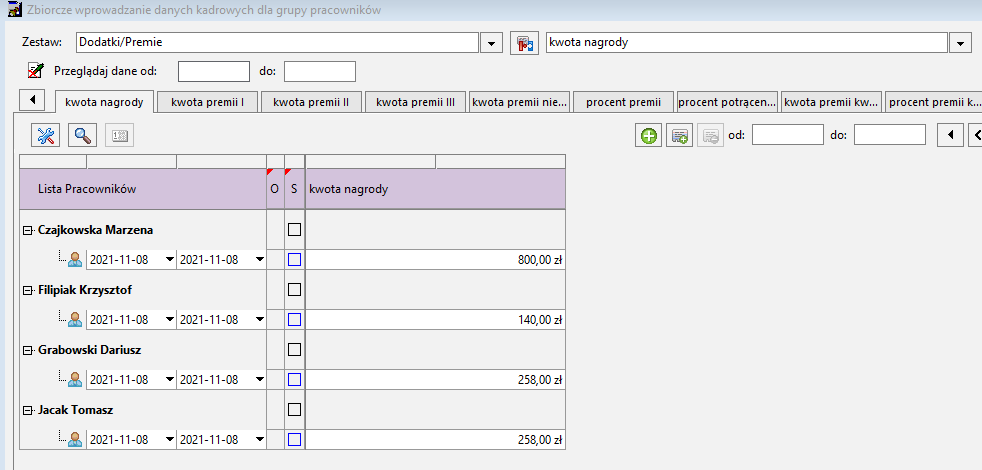Click the wrench and screwdriver settings icon

46,135
